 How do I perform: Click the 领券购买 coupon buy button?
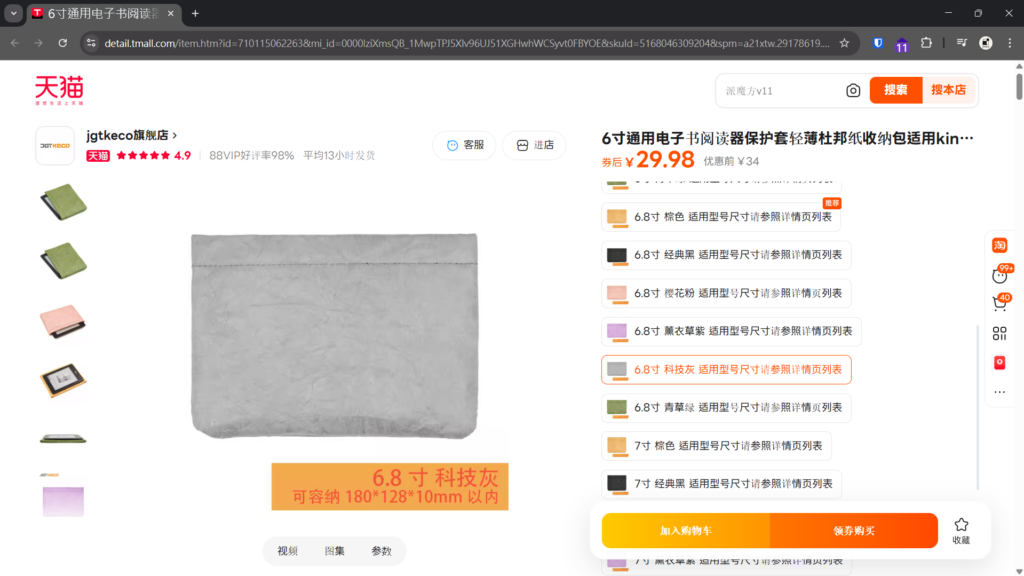click(853, 531)
